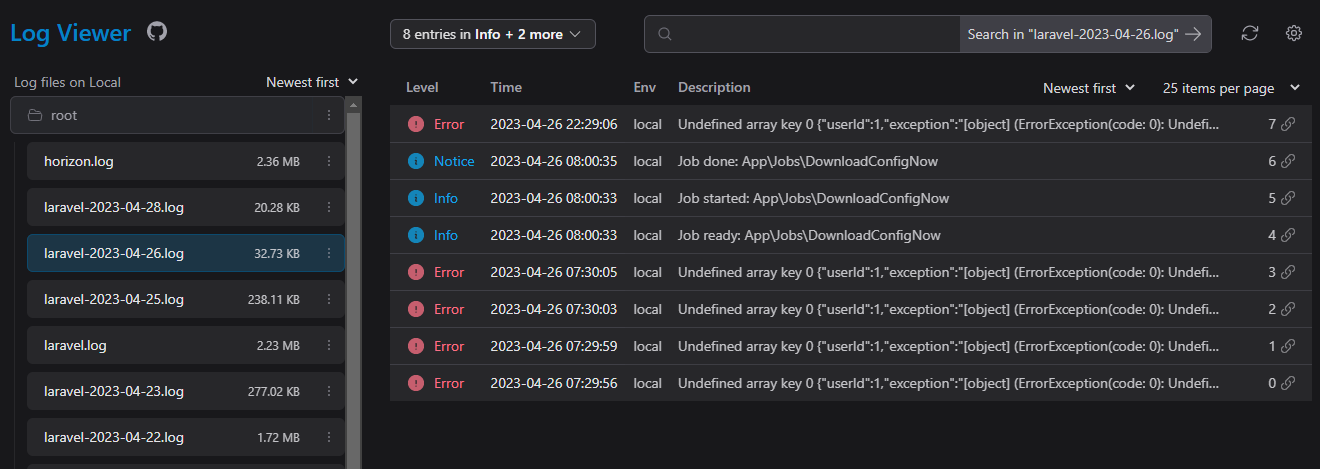The width and height of the screenshot is (1320, 469).
Task: Click the root folder icon
Action: 34,115
